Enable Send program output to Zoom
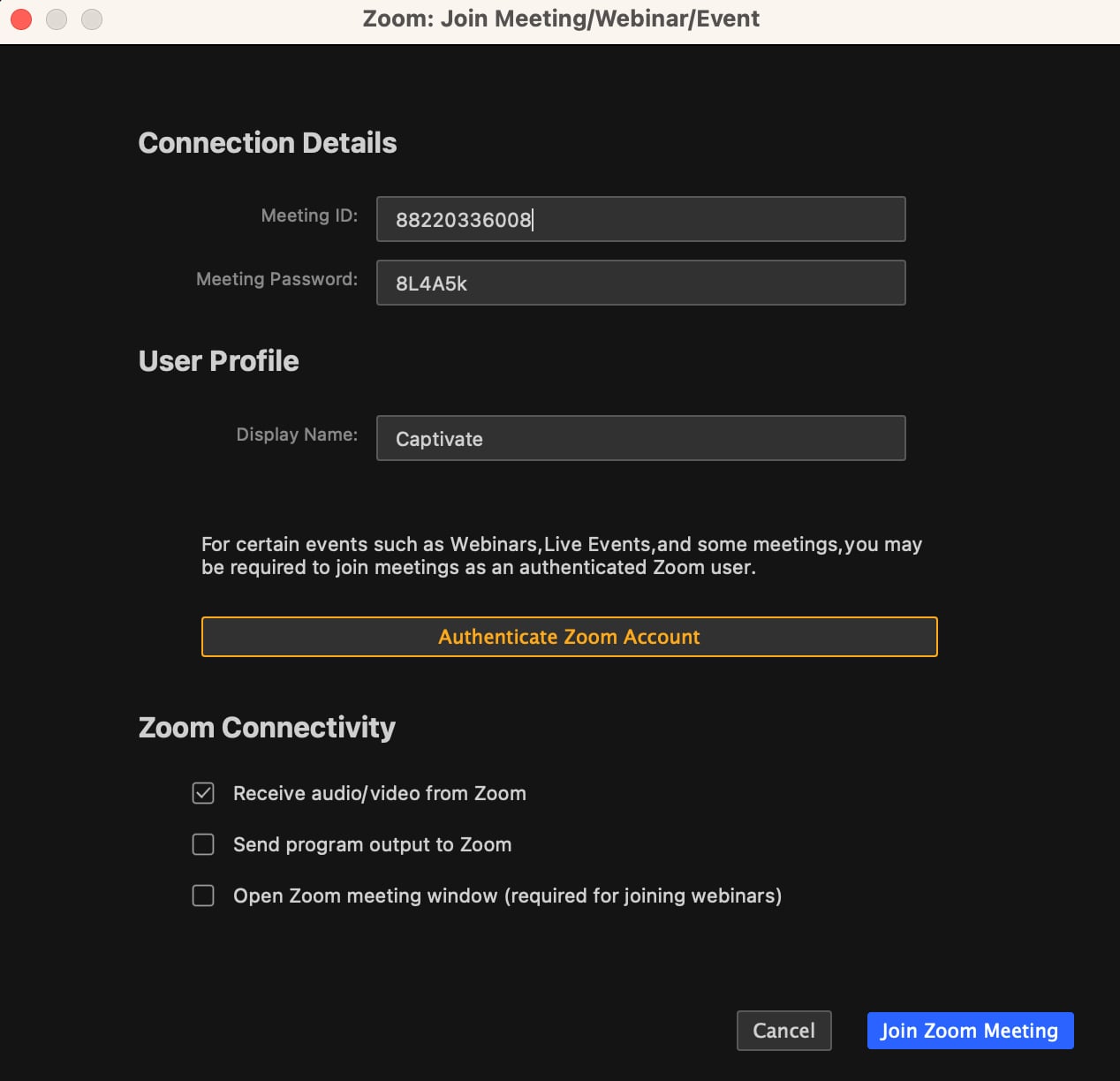This screenshot has height=1081, width=1120. click(x=203, y=844)
